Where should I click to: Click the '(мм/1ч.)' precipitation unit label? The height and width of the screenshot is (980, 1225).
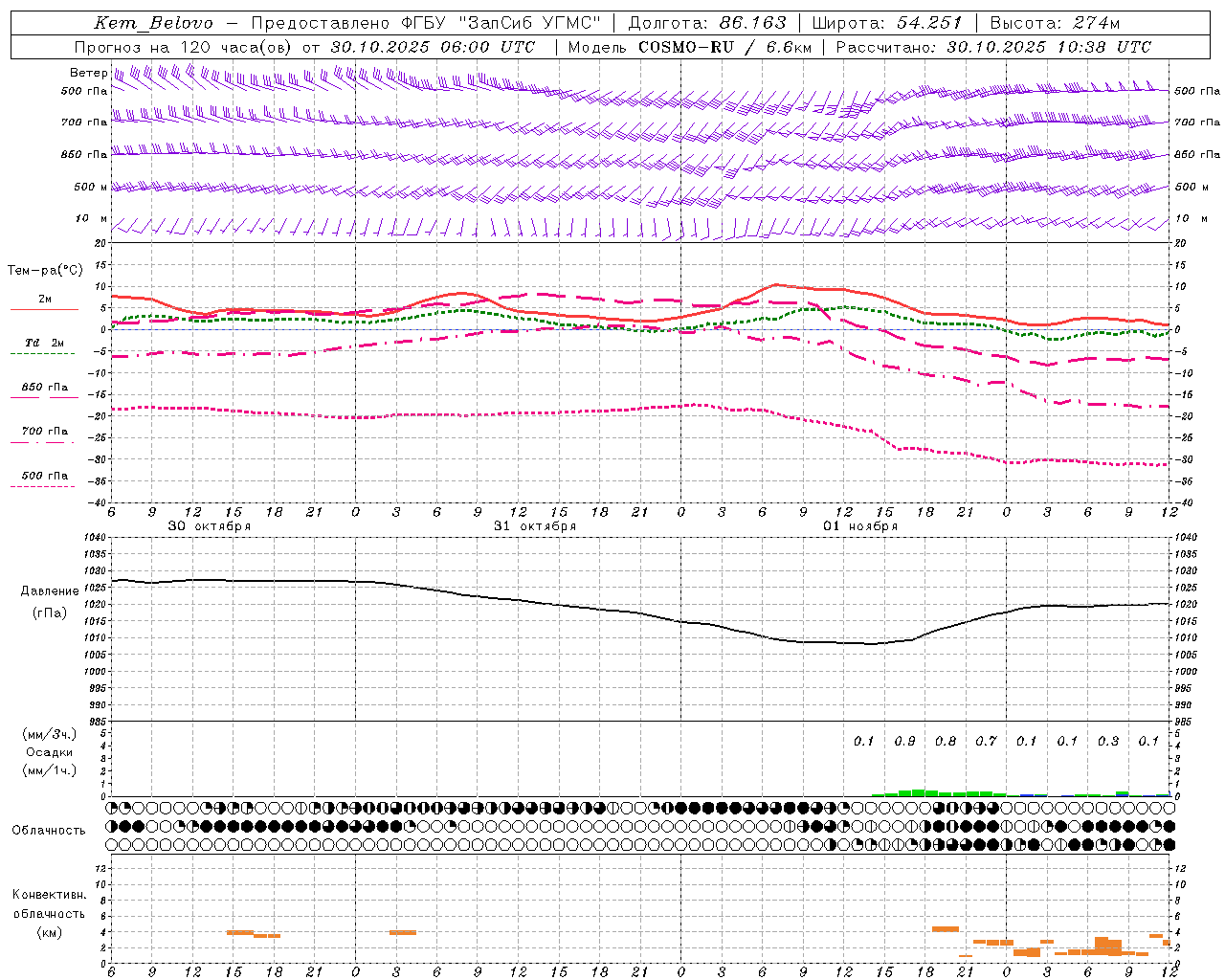tap(50, 770)
